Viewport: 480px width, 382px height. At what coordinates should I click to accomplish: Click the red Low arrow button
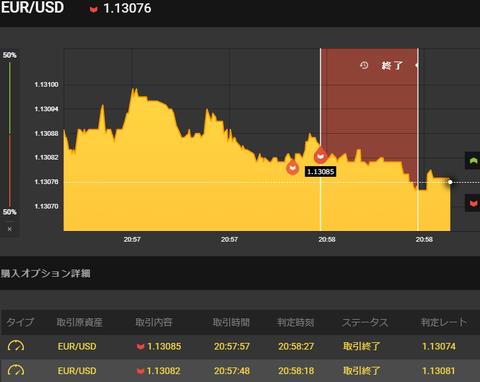[473, 203]
